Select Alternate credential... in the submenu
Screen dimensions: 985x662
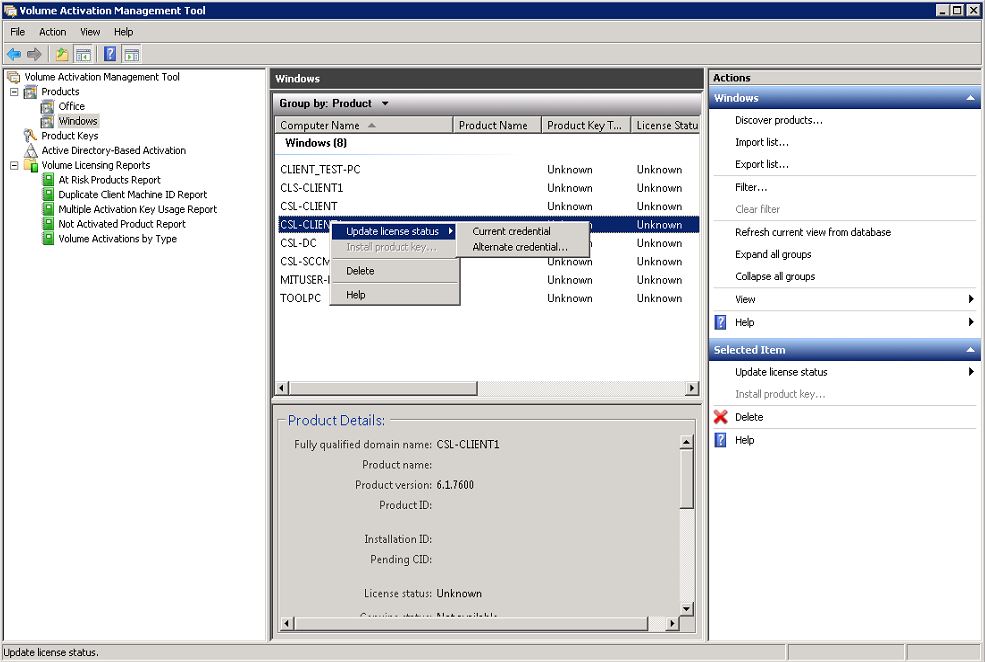pyautogui.click(x=519, y=247)
